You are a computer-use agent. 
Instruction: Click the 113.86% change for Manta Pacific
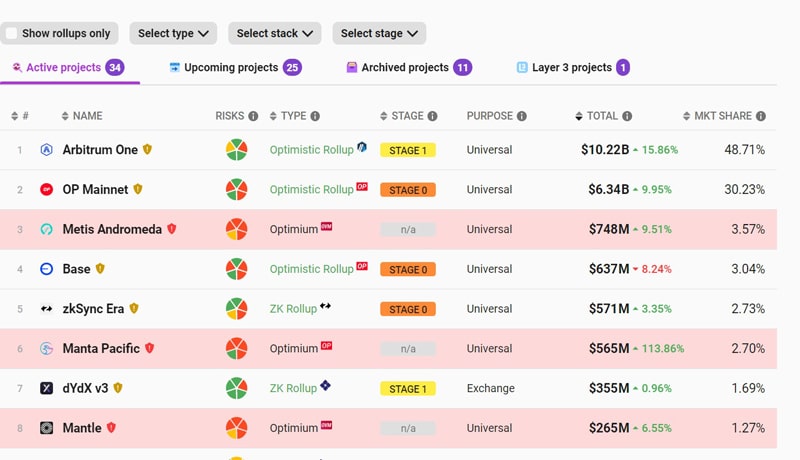(662, 349)
